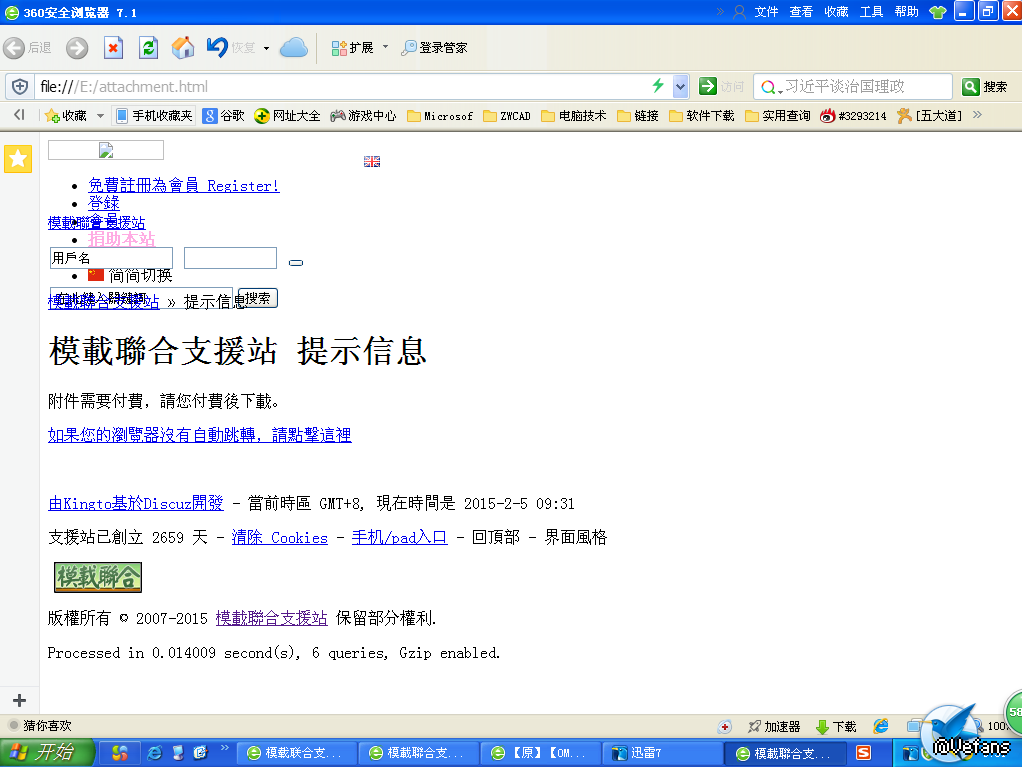Open the 实用查询 bookmark folder

pos(778,116)
